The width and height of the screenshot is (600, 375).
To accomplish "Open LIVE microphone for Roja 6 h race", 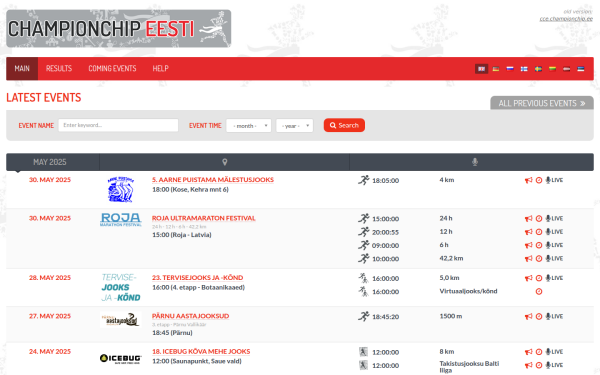I will [x=554, y=245].
